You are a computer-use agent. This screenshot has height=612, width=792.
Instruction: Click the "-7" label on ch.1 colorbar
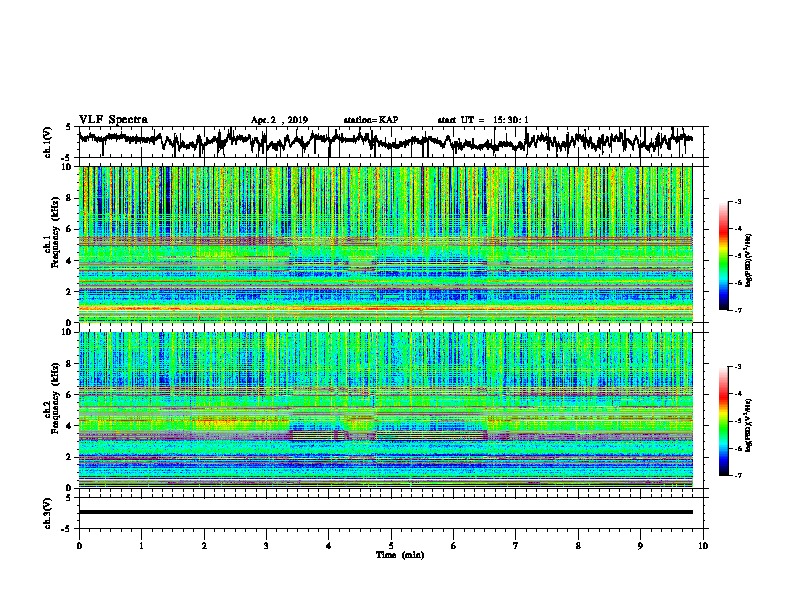click(x=738, y=310)
